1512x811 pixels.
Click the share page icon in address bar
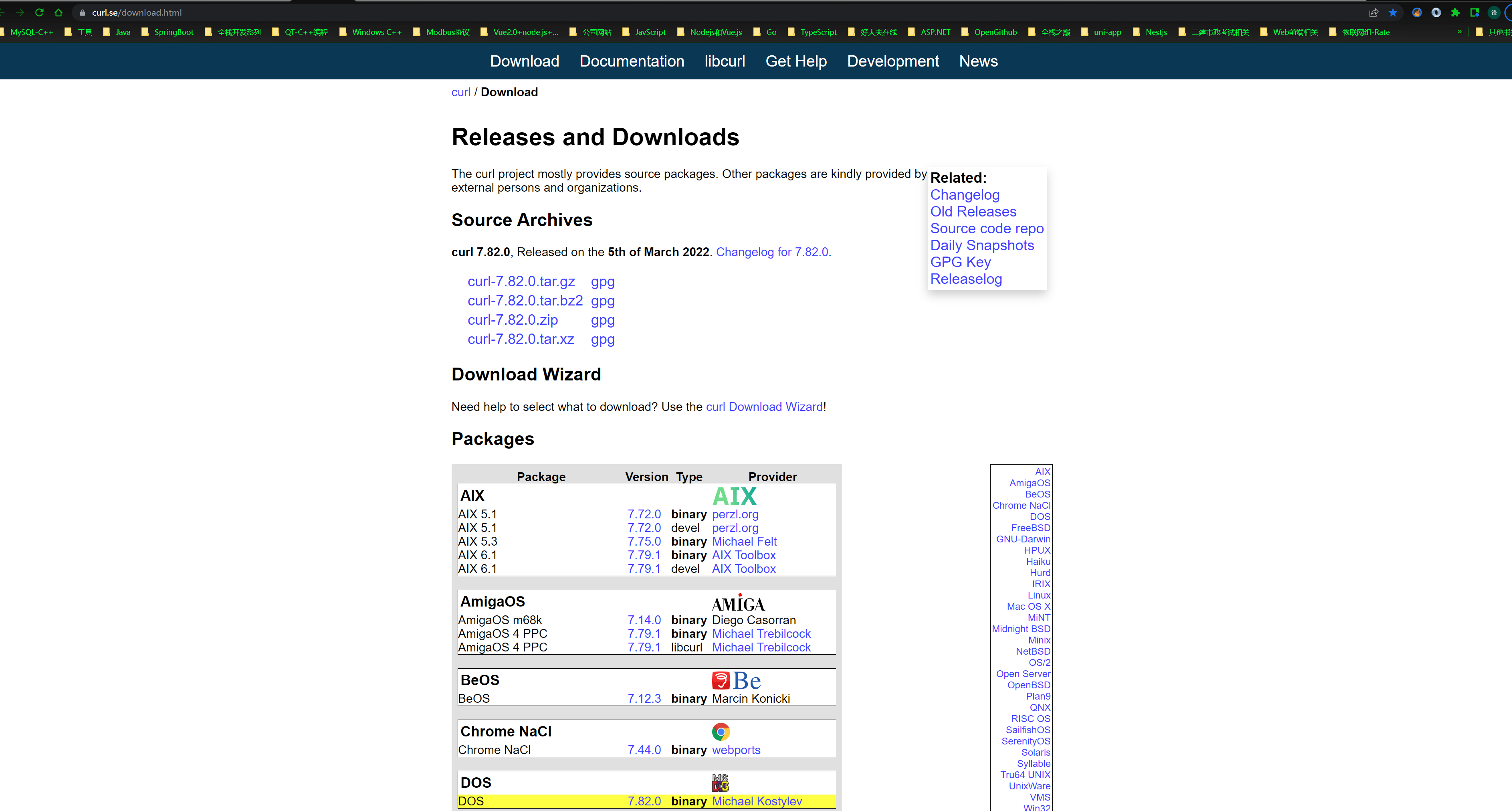click(x=1373, y=12)
